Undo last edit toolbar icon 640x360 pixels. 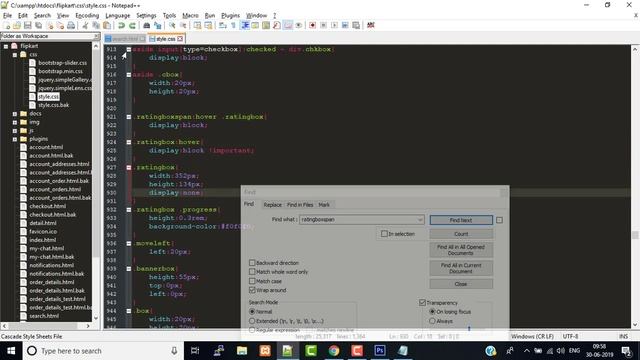point(121,25)
